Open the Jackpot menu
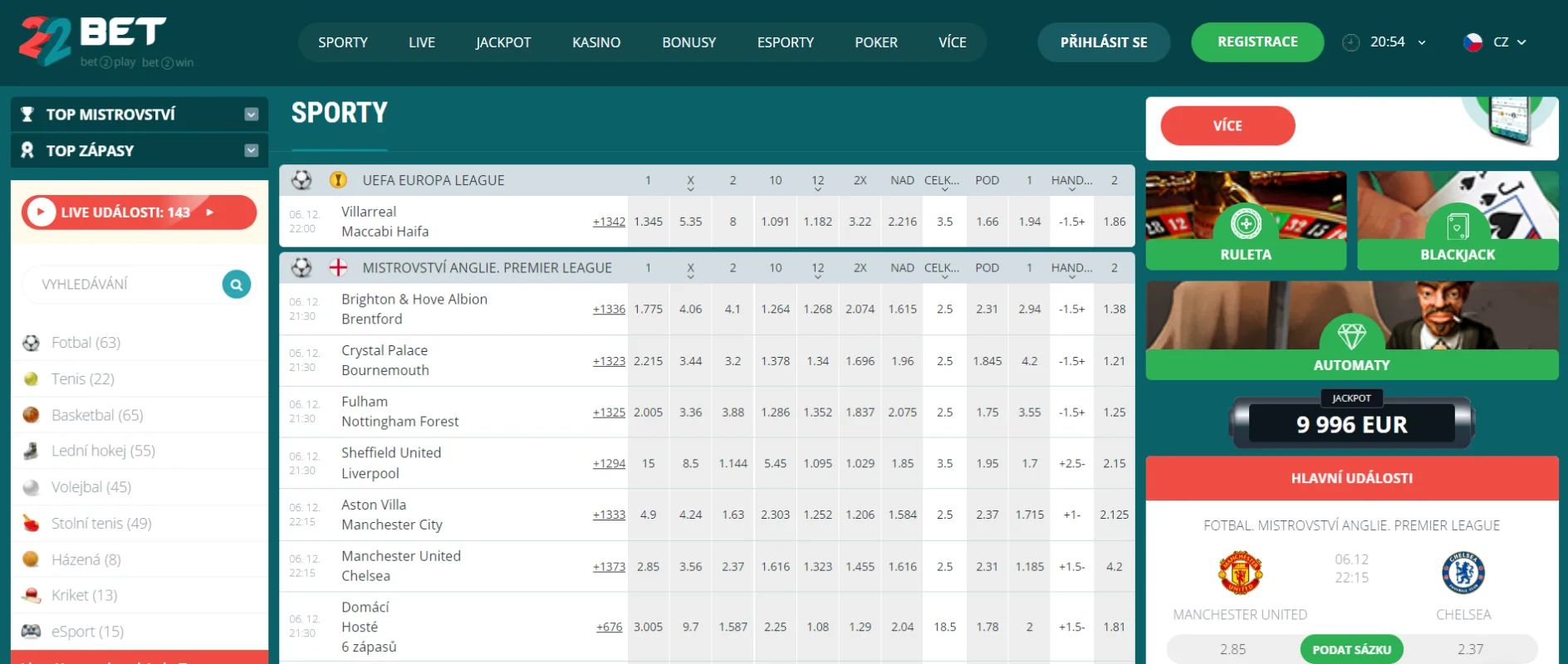Screen dimensions: 1568x664 click(503, 42)
